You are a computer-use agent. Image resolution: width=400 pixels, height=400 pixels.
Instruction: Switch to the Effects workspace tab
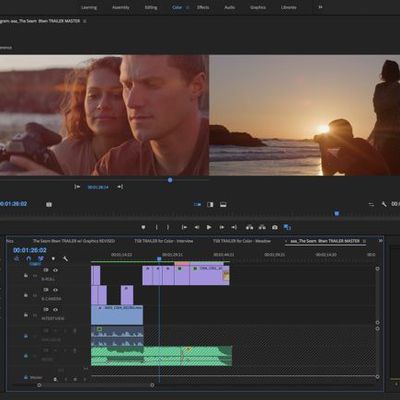(x=203, y=7)
